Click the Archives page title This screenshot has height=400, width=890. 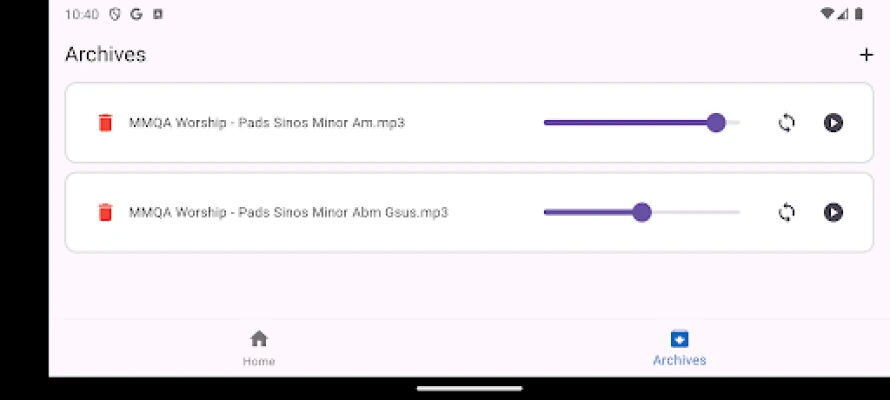click(105, 55)
